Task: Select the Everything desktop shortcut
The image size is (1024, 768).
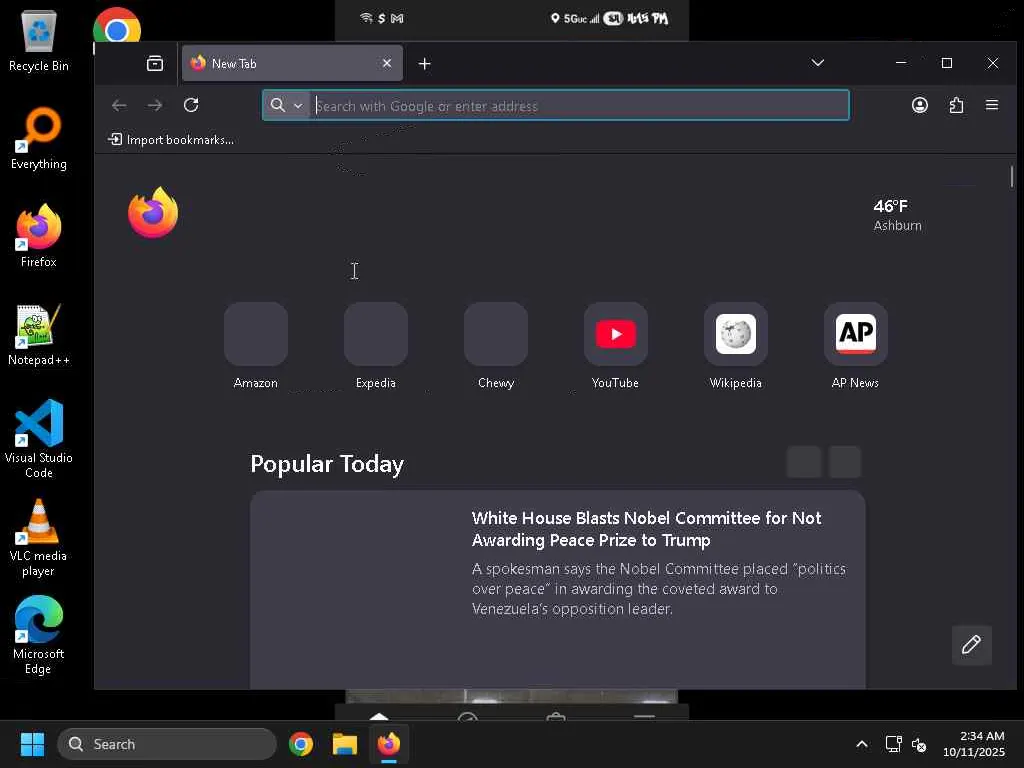Action: point(39,139)
